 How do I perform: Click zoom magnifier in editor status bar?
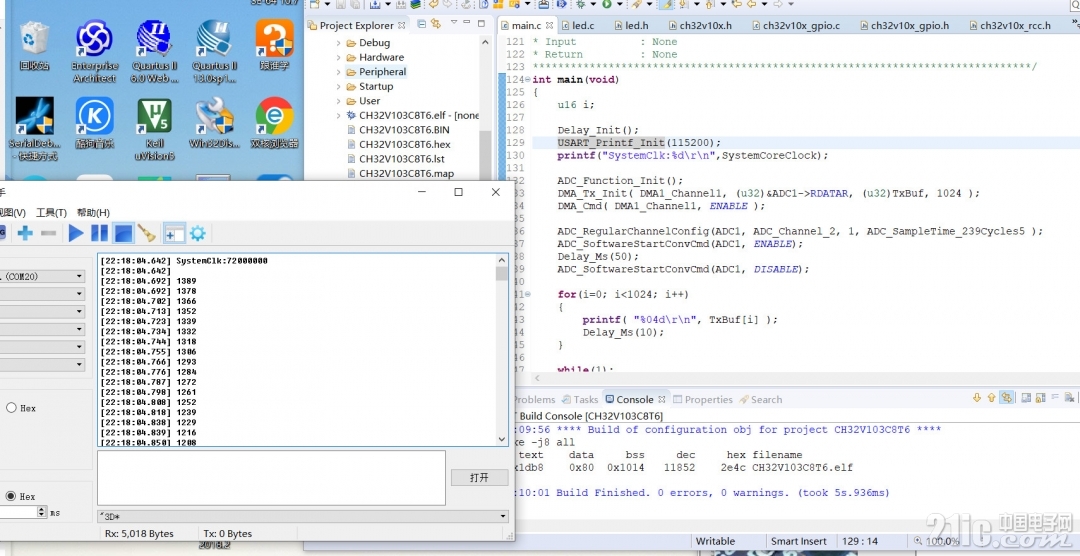click(920, 542)
